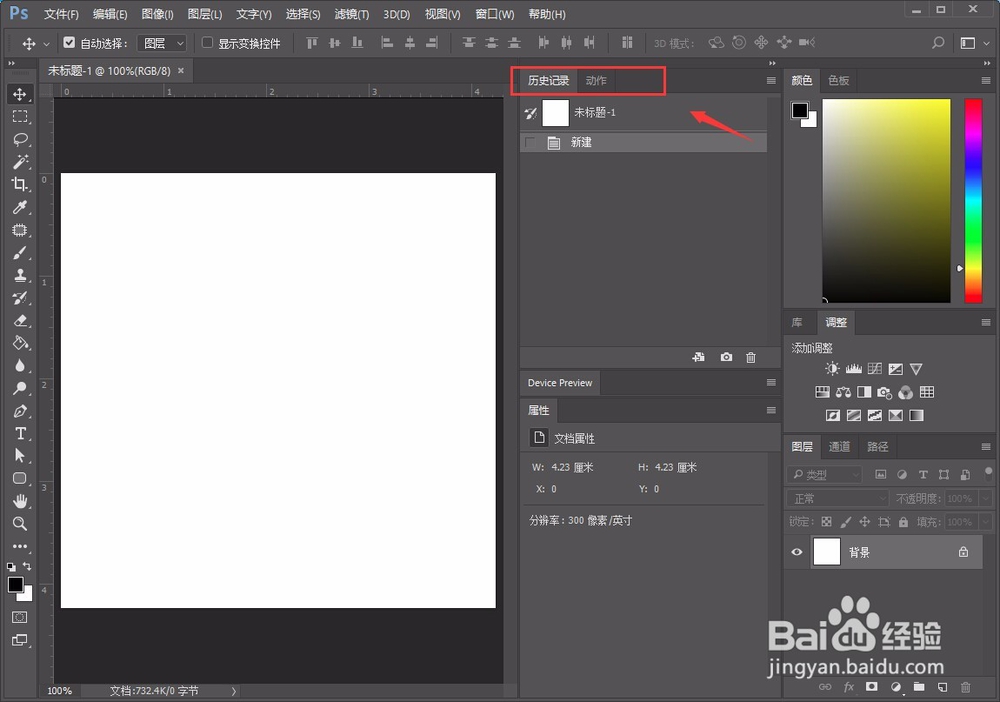Pick color in Color panel field

[x=886, y=200]
